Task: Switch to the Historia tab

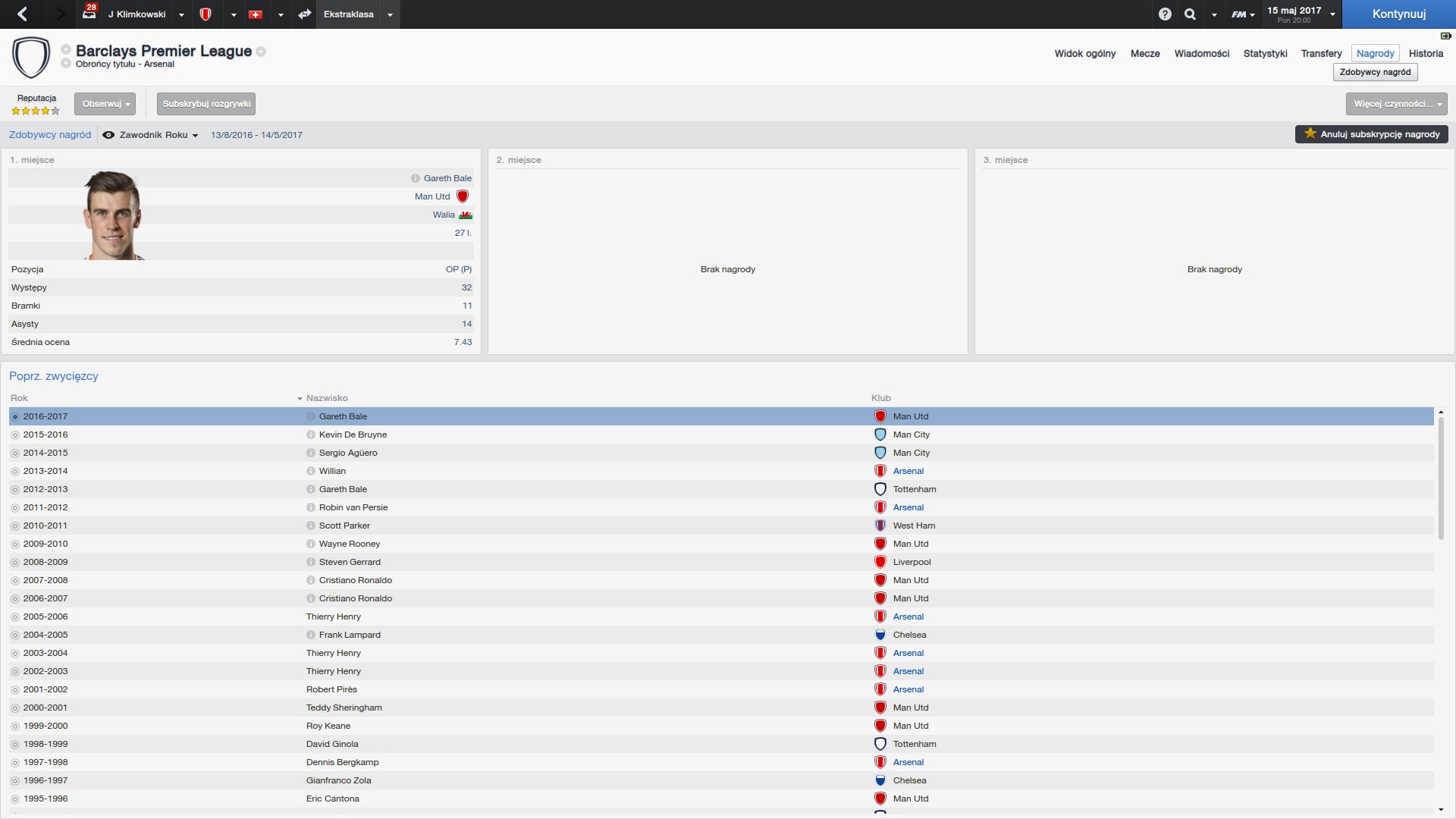Action: 1426,54
